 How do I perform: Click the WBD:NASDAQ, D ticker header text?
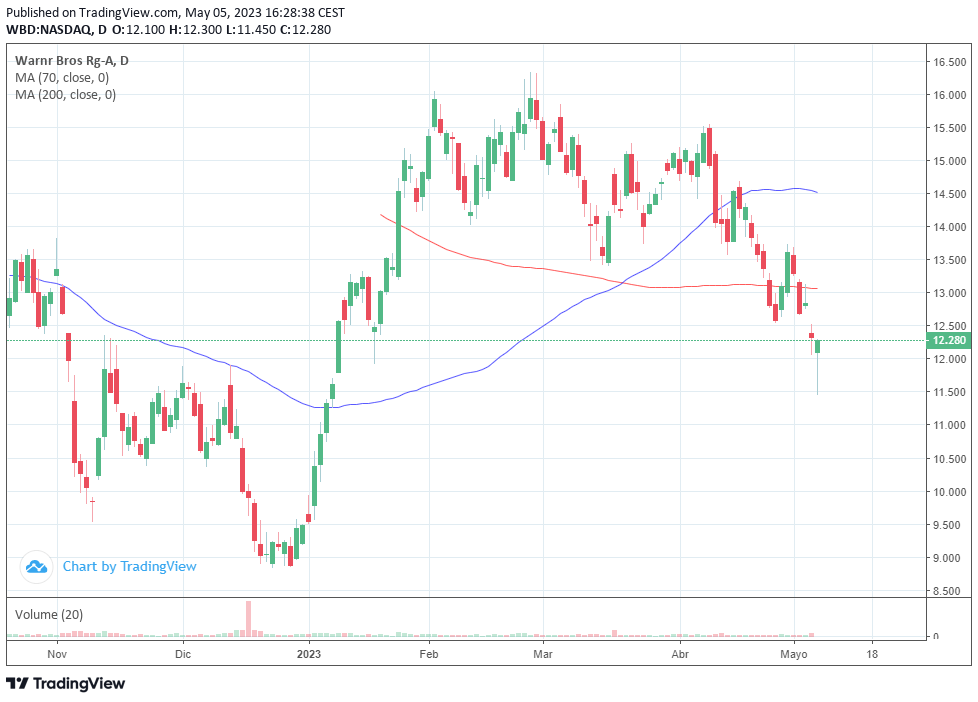56,29
